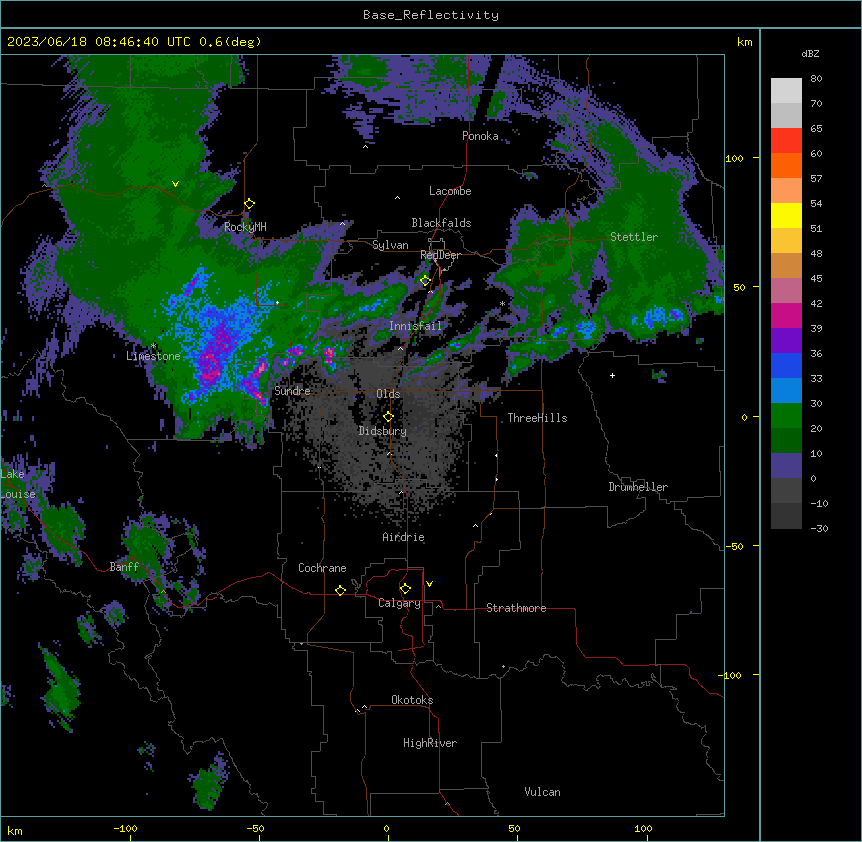Screen dimensions: 862x842
Task: Select the mauve 42–45 dBZ legend swatch
Action: (x=786, y=291)
